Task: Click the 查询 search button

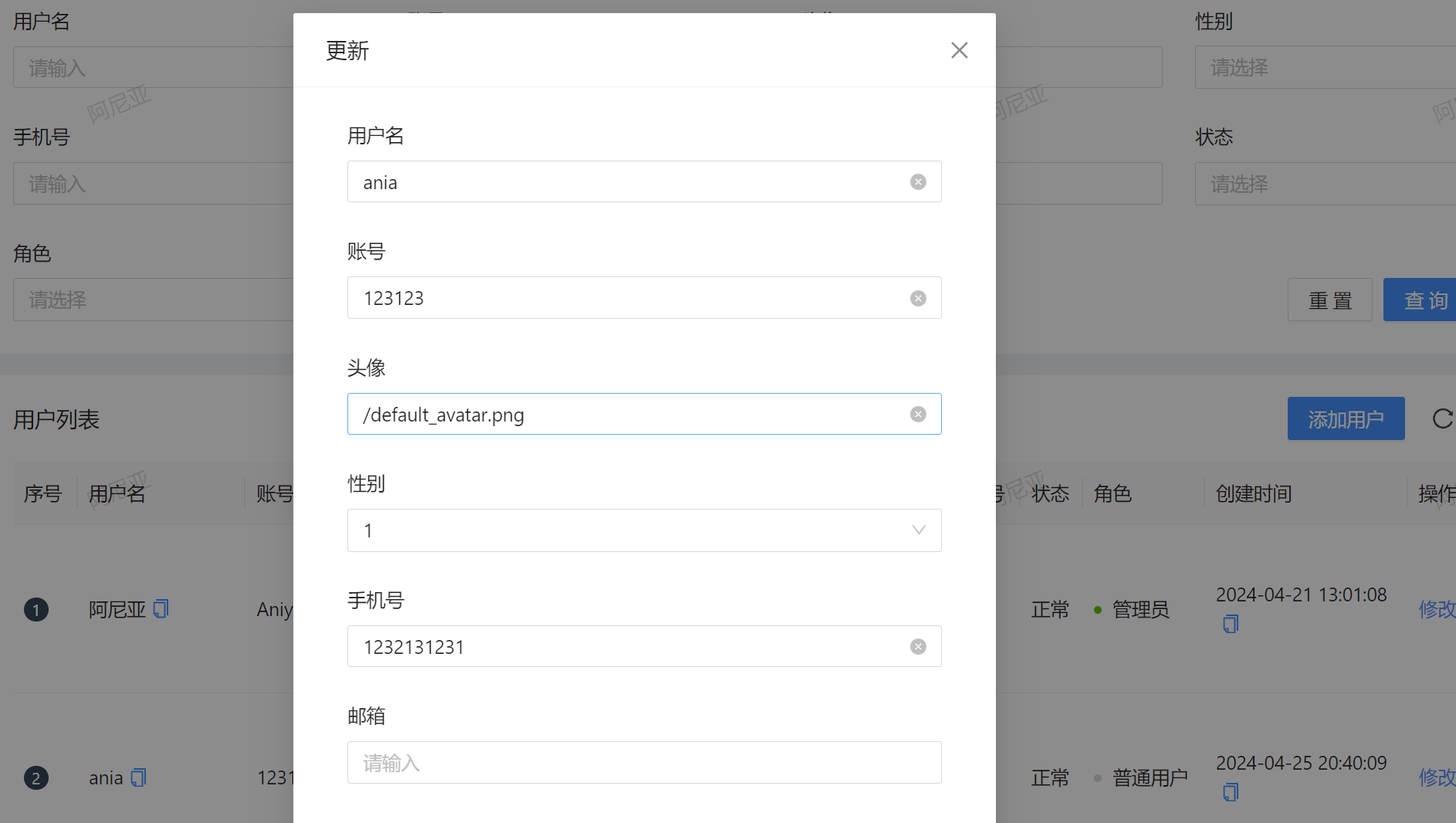Action: tap(1420, 300)
